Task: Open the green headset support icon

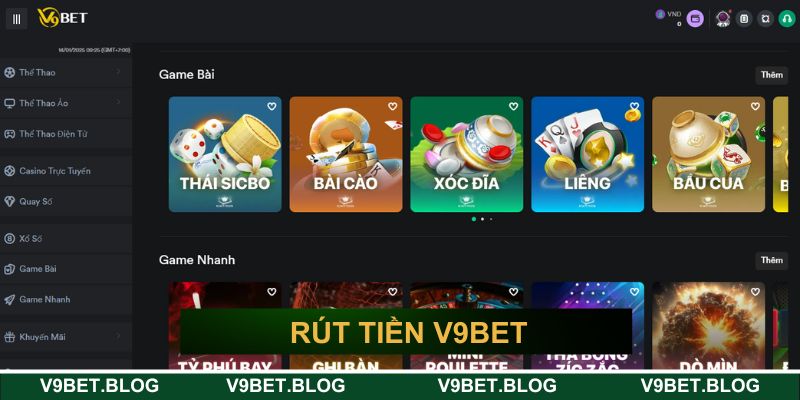Action: tap(787, 19)
